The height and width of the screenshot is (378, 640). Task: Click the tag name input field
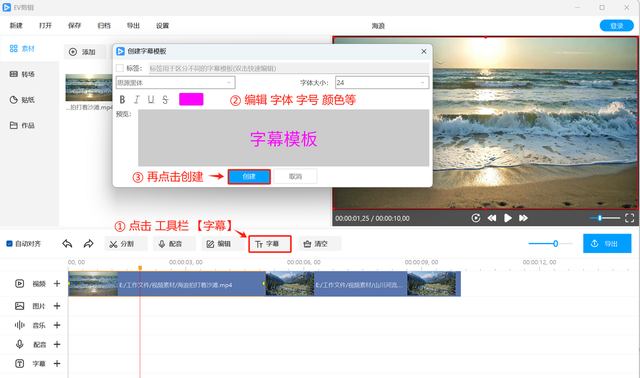289,68
